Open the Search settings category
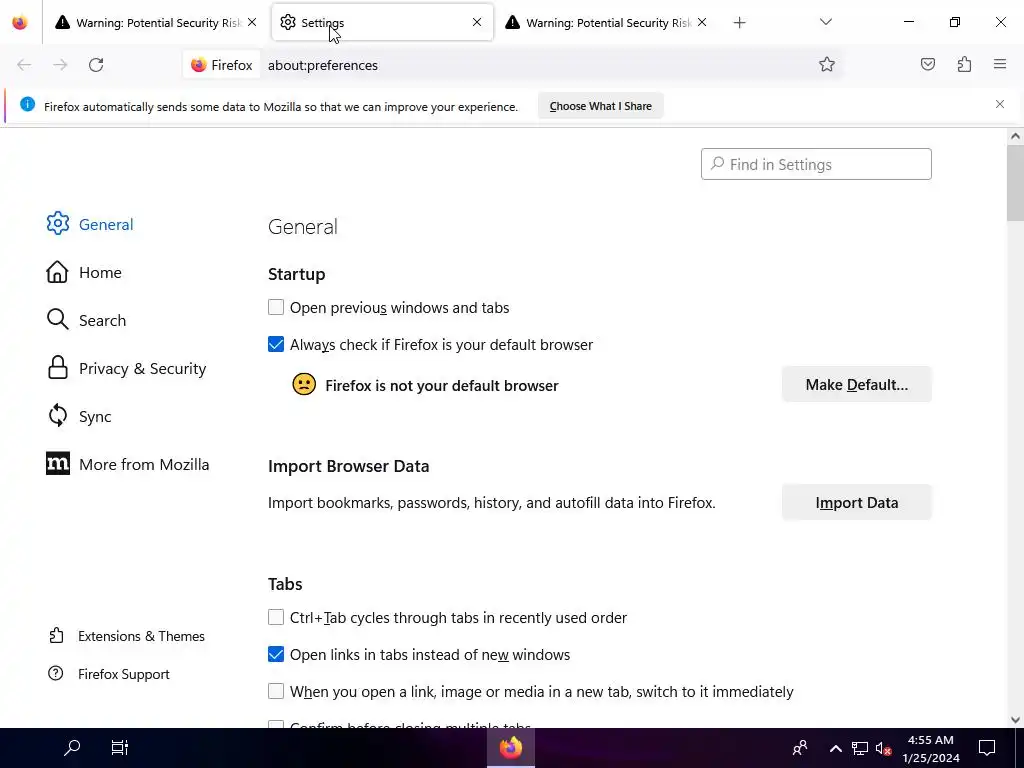 [x=86, y=320]
